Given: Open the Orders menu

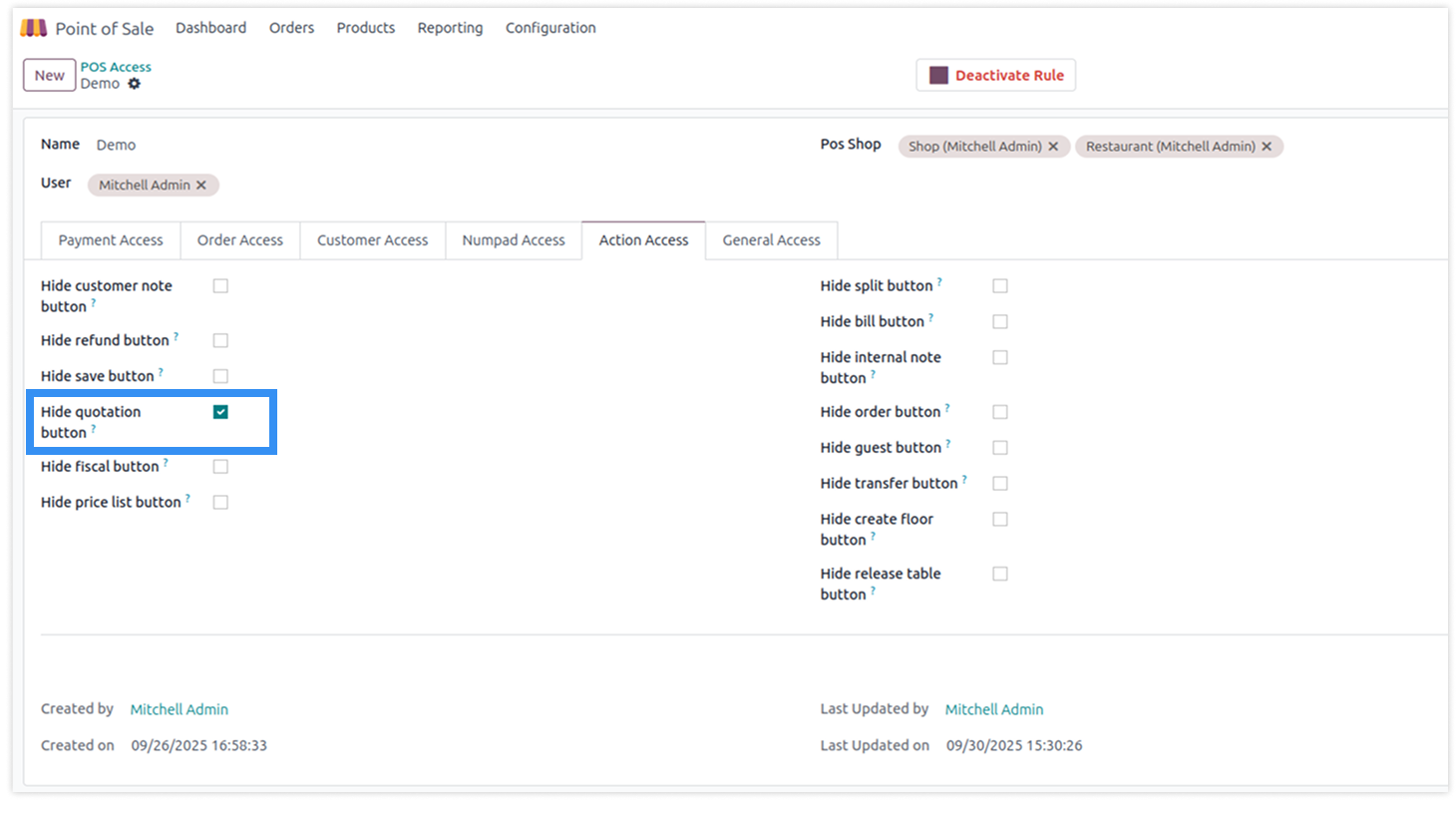Looking at the screenshot, I should pyautogui.click(x=291, y=28).
